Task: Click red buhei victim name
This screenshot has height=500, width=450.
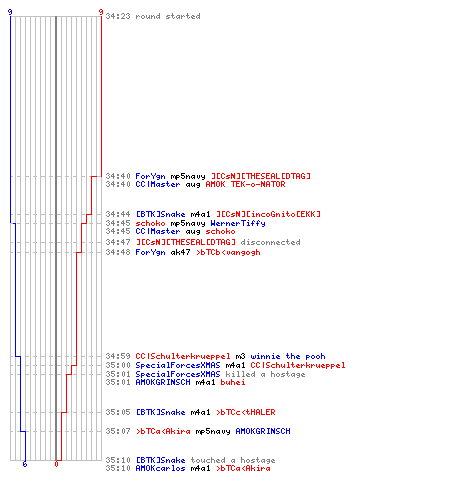Action: click(x=233, y=382)
